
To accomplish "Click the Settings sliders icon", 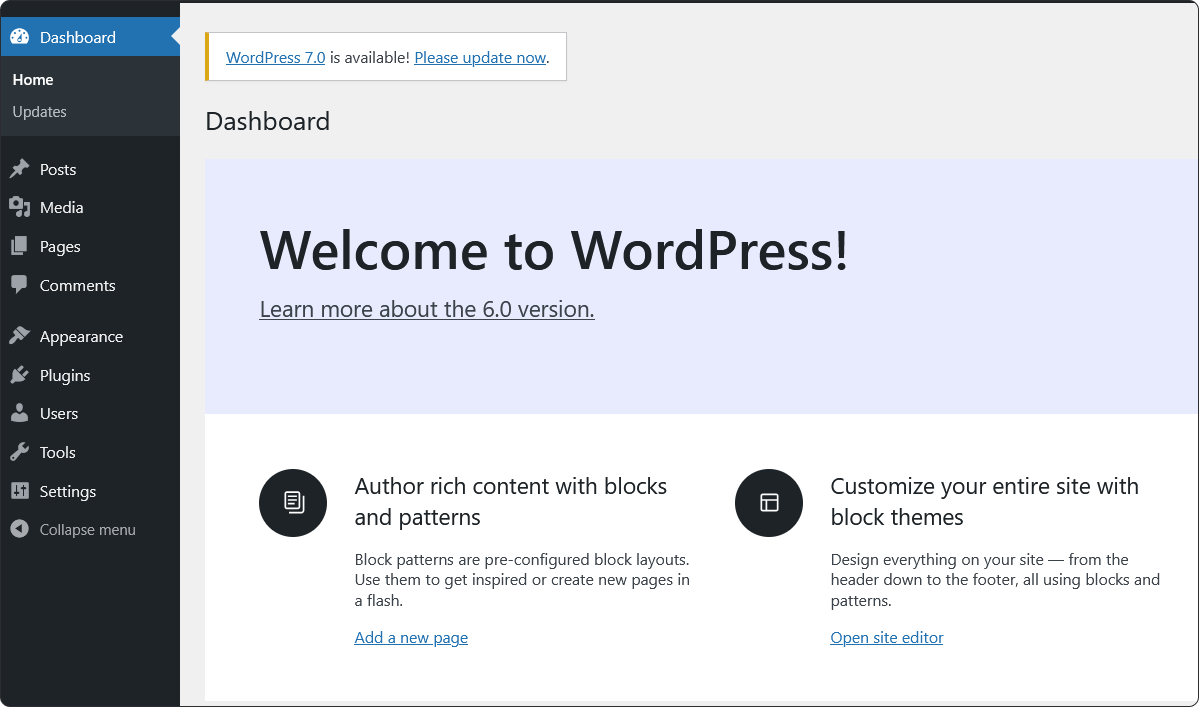I will point(20,491).
